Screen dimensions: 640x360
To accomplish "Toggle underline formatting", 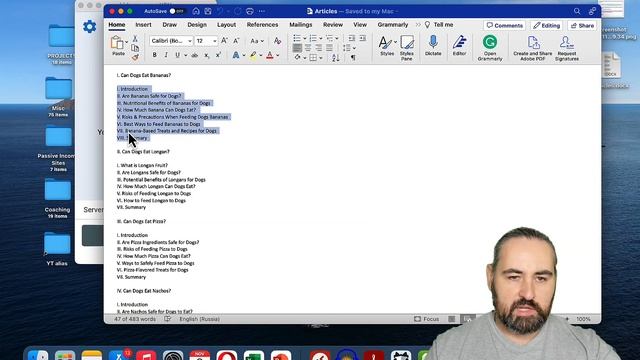I will pos(177,55).
